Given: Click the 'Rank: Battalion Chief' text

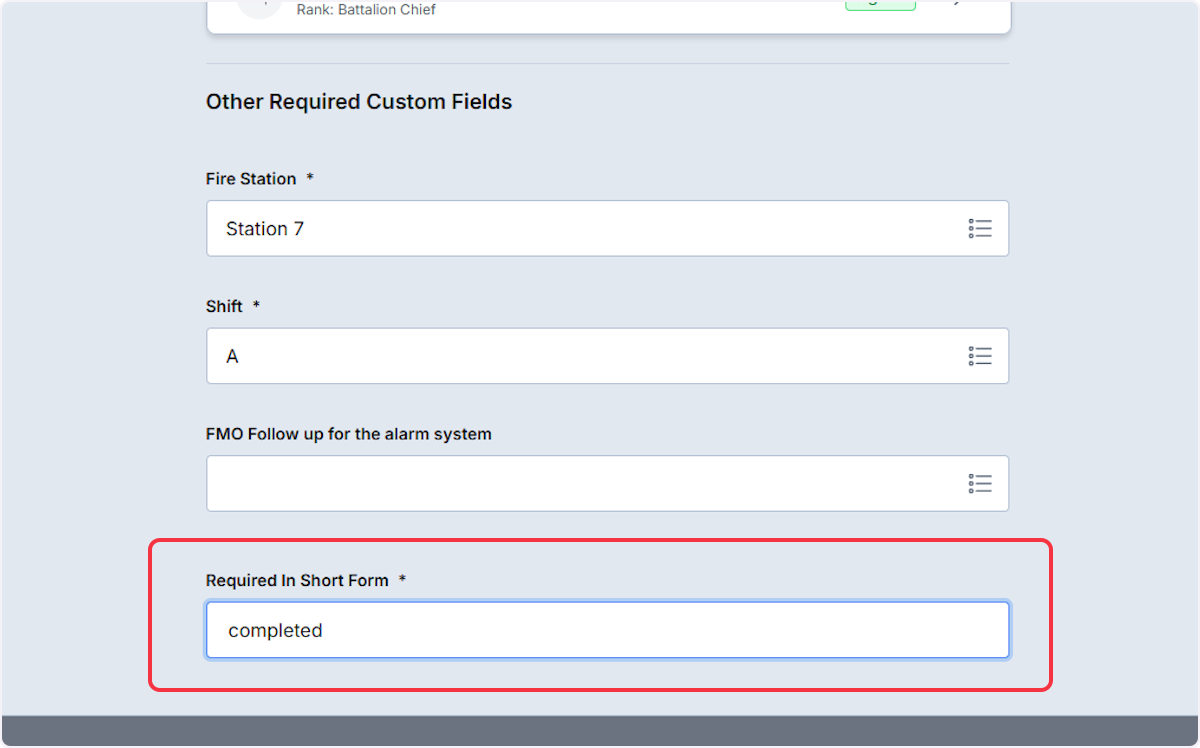Looking at the screenshot, I should (366, 10).
